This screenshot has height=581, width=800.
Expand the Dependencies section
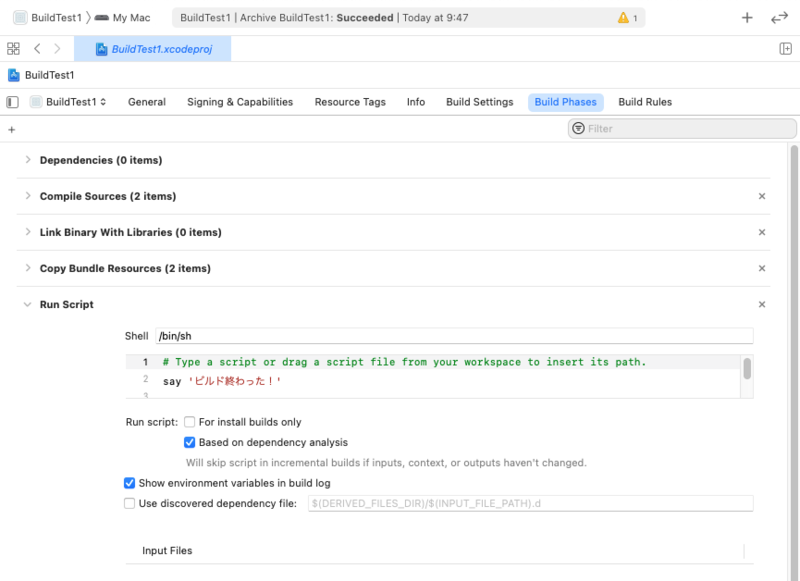[28, 160]
